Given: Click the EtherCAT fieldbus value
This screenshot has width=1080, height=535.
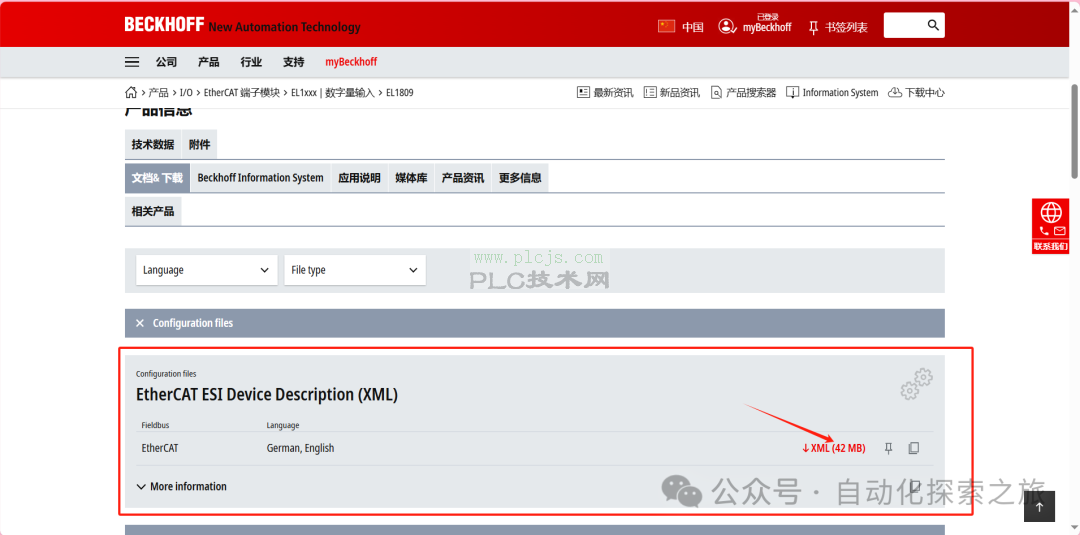Looking at the screenshot, I should [160, 448].
